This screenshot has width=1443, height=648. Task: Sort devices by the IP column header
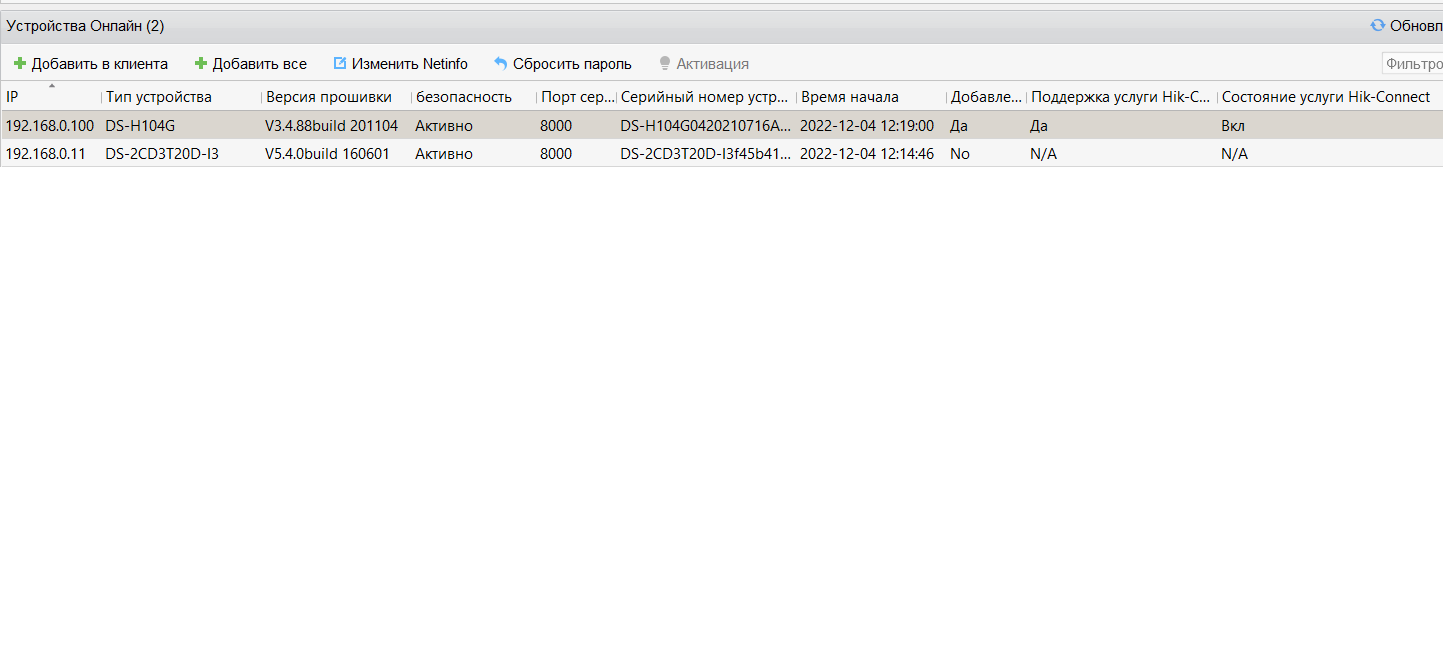point(50,97)
